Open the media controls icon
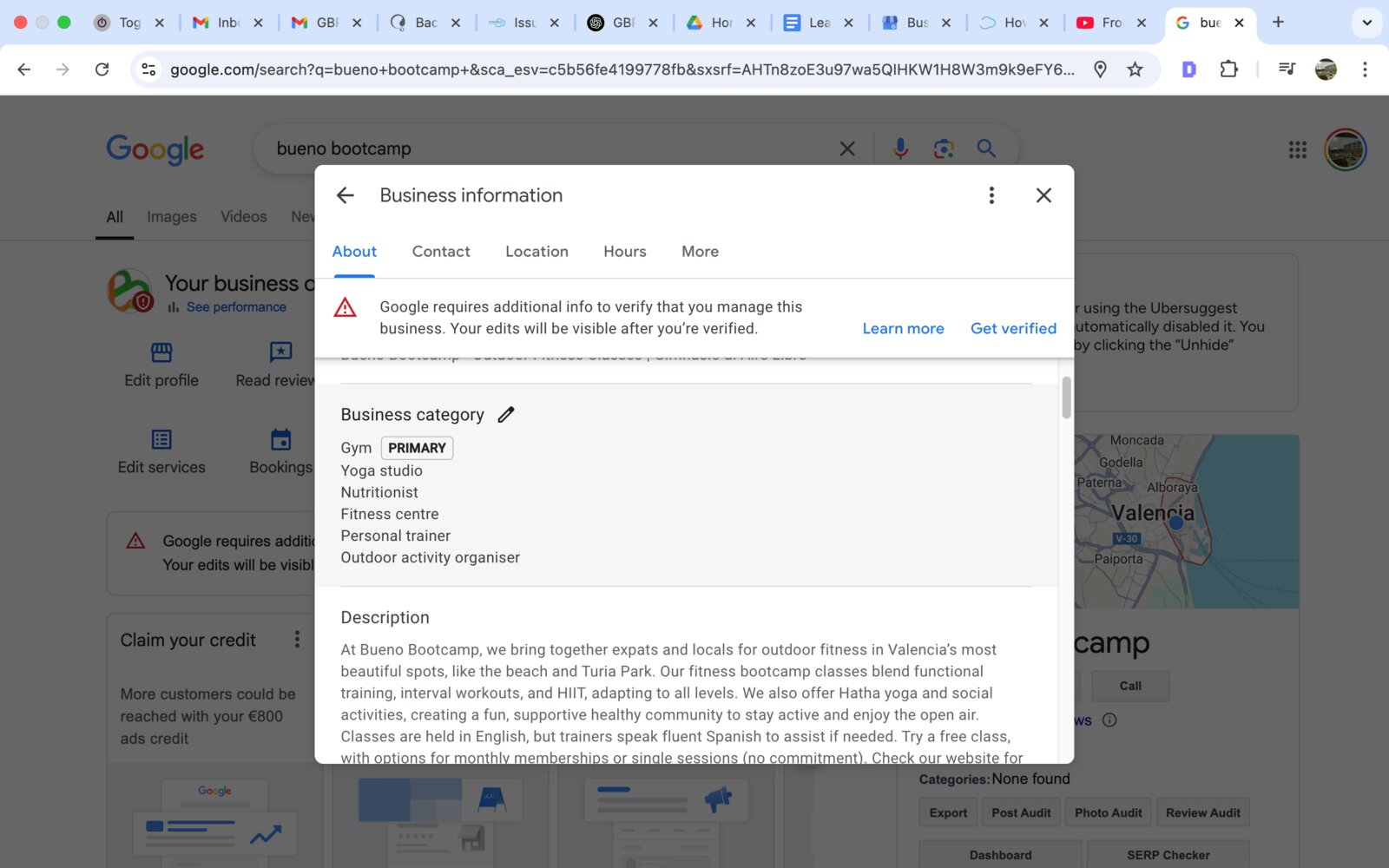Viewport: 1389px width, 868px height. pyautogui.click(x=1287, y=69)
